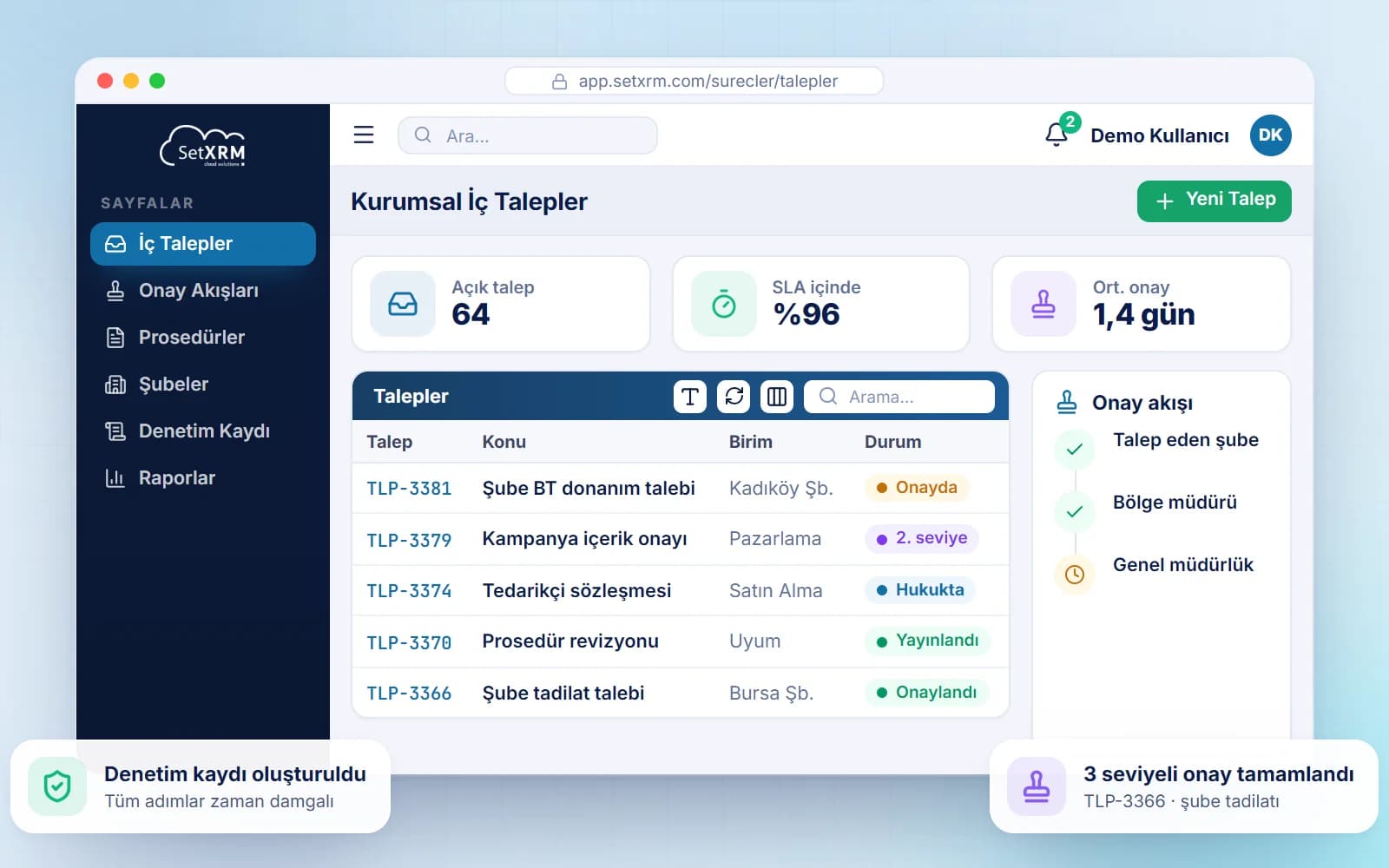Click the Genel müdürlük pending clock step
Image resolution: width=1389 pixels, height=868 pixels.
[1075, 575]
